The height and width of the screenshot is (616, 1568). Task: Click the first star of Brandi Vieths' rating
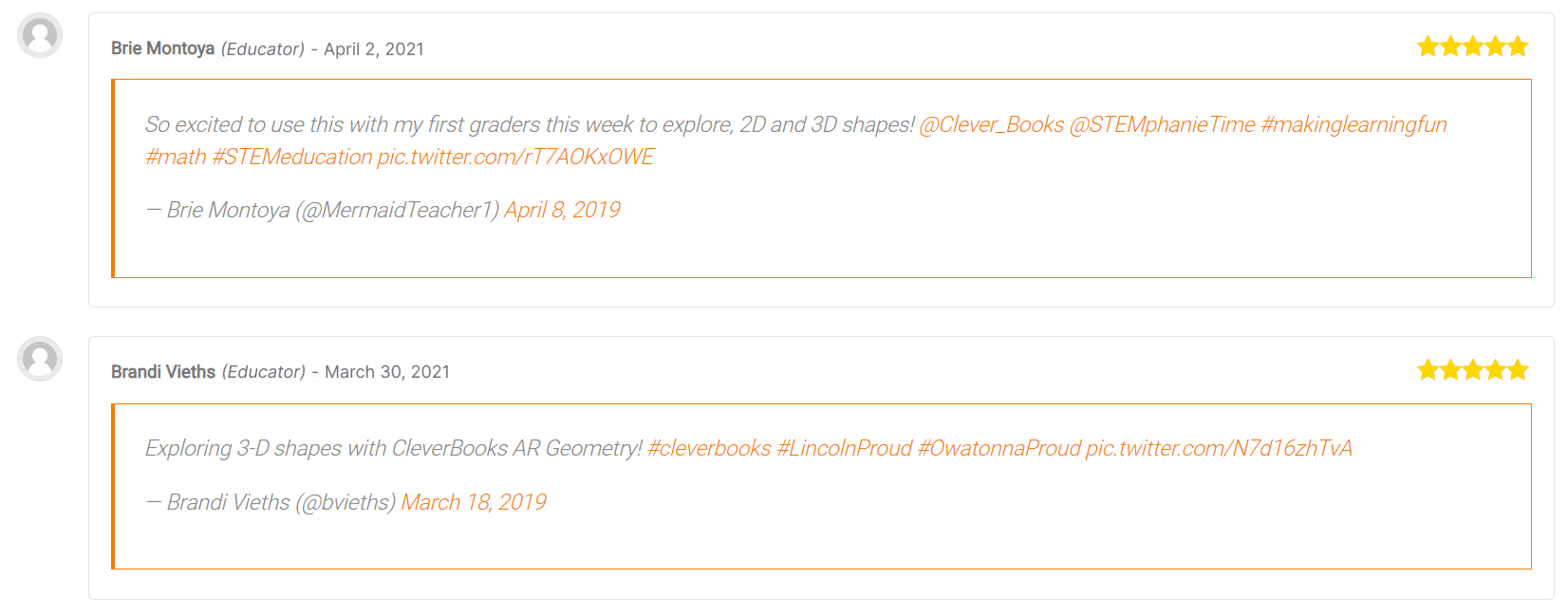(x=1428, y=369)
